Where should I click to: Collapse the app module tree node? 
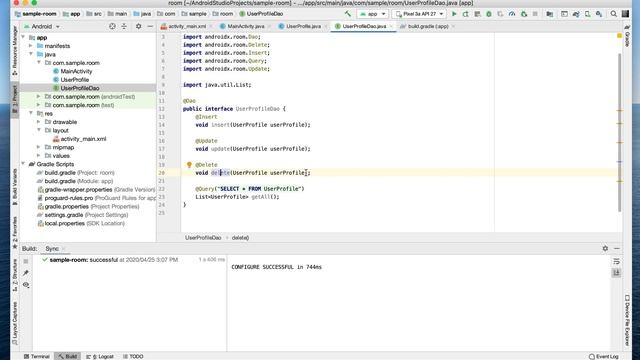pos(23,37)
